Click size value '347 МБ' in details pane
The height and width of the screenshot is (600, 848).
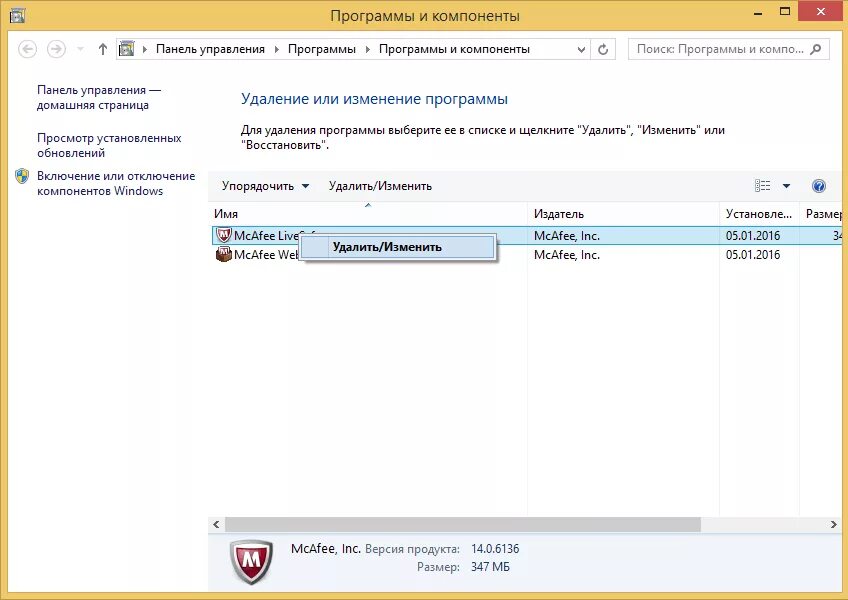click(490, 567)
